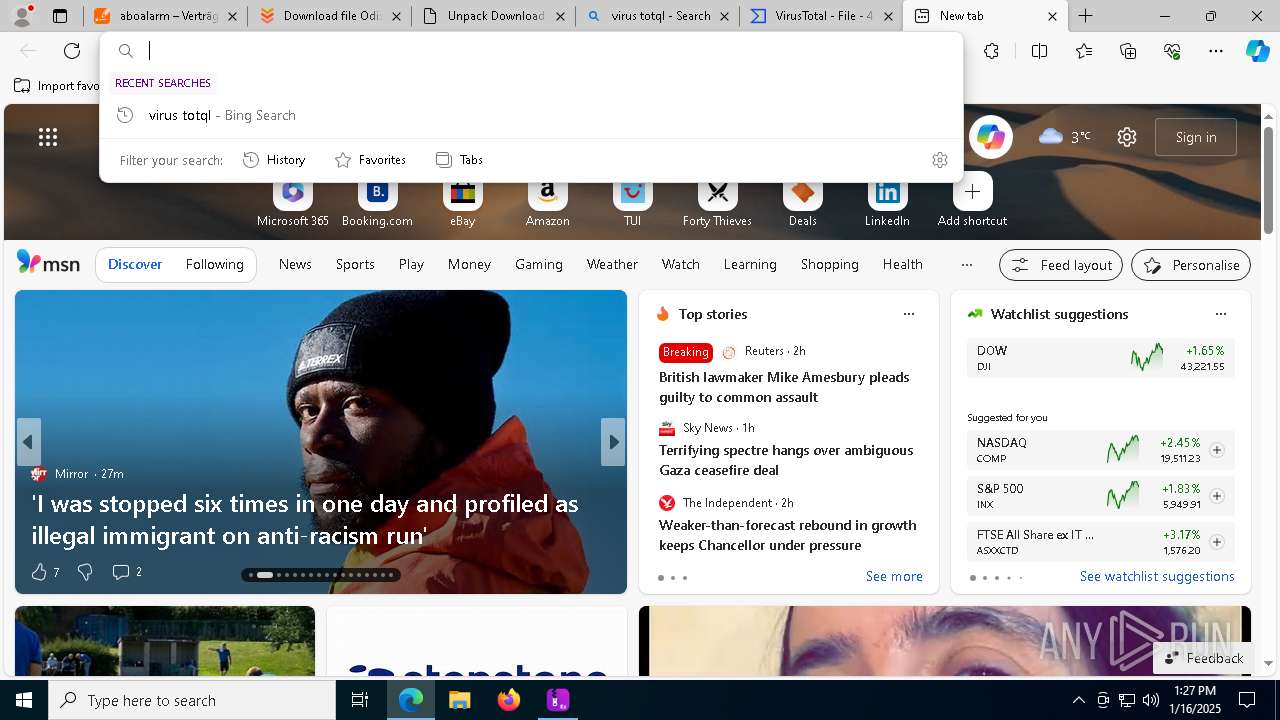Open the user profile icon

tap(22, 15)
